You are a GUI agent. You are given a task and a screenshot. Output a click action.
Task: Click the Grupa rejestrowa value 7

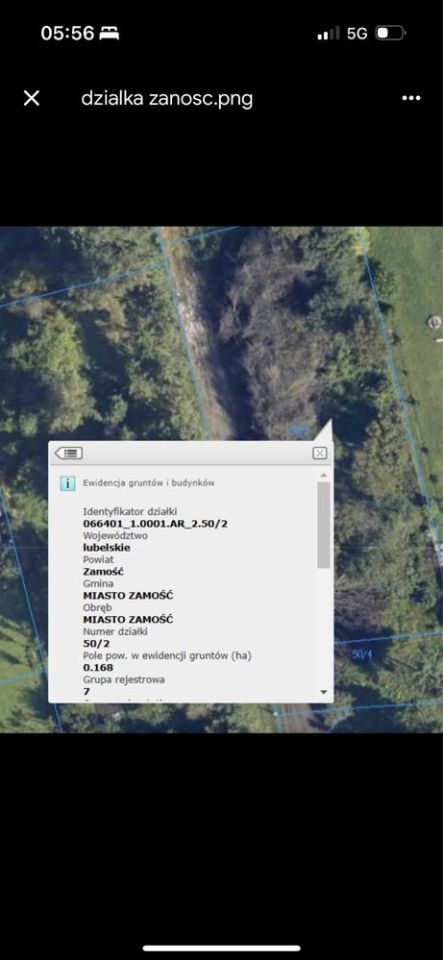coord(86,691)
